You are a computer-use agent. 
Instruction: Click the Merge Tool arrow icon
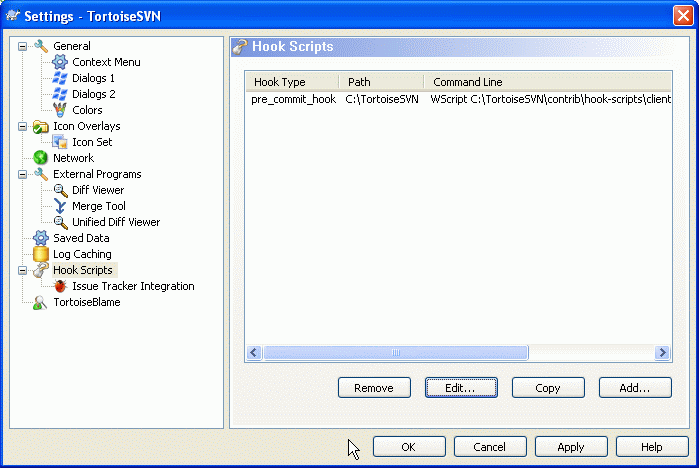coord(60,206)
